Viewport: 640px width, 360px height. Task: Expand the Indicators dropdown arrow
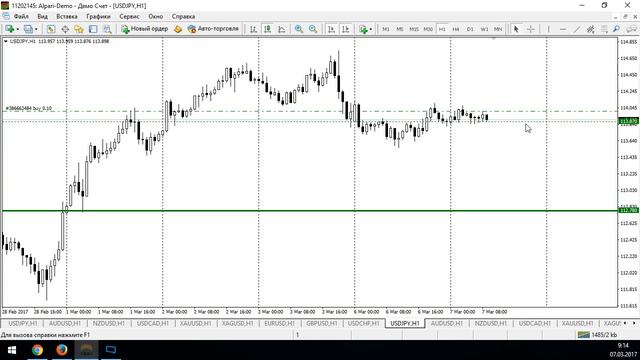(371, 29)
